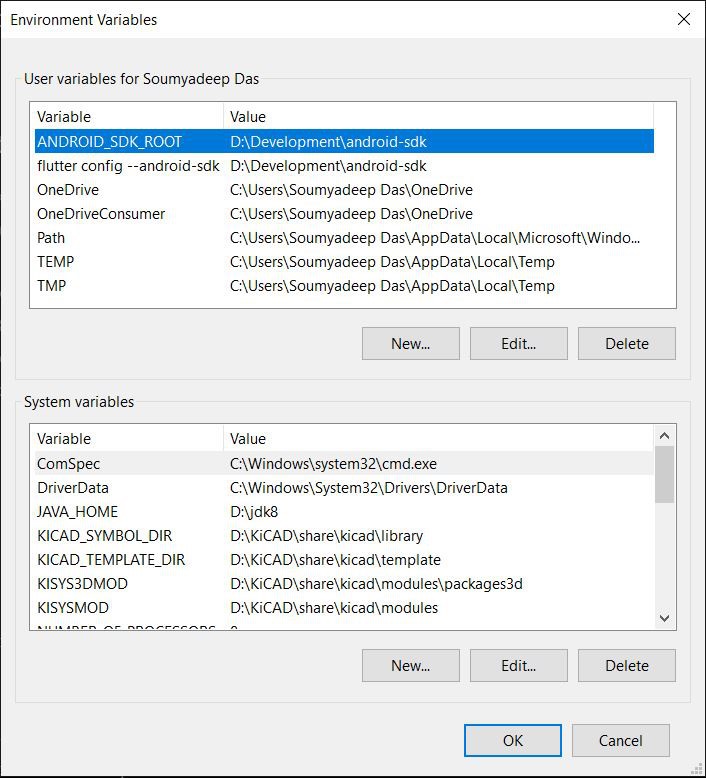706x778 pixels.
Task: Delete the selected user variable
Action: (x=626, y=343)
